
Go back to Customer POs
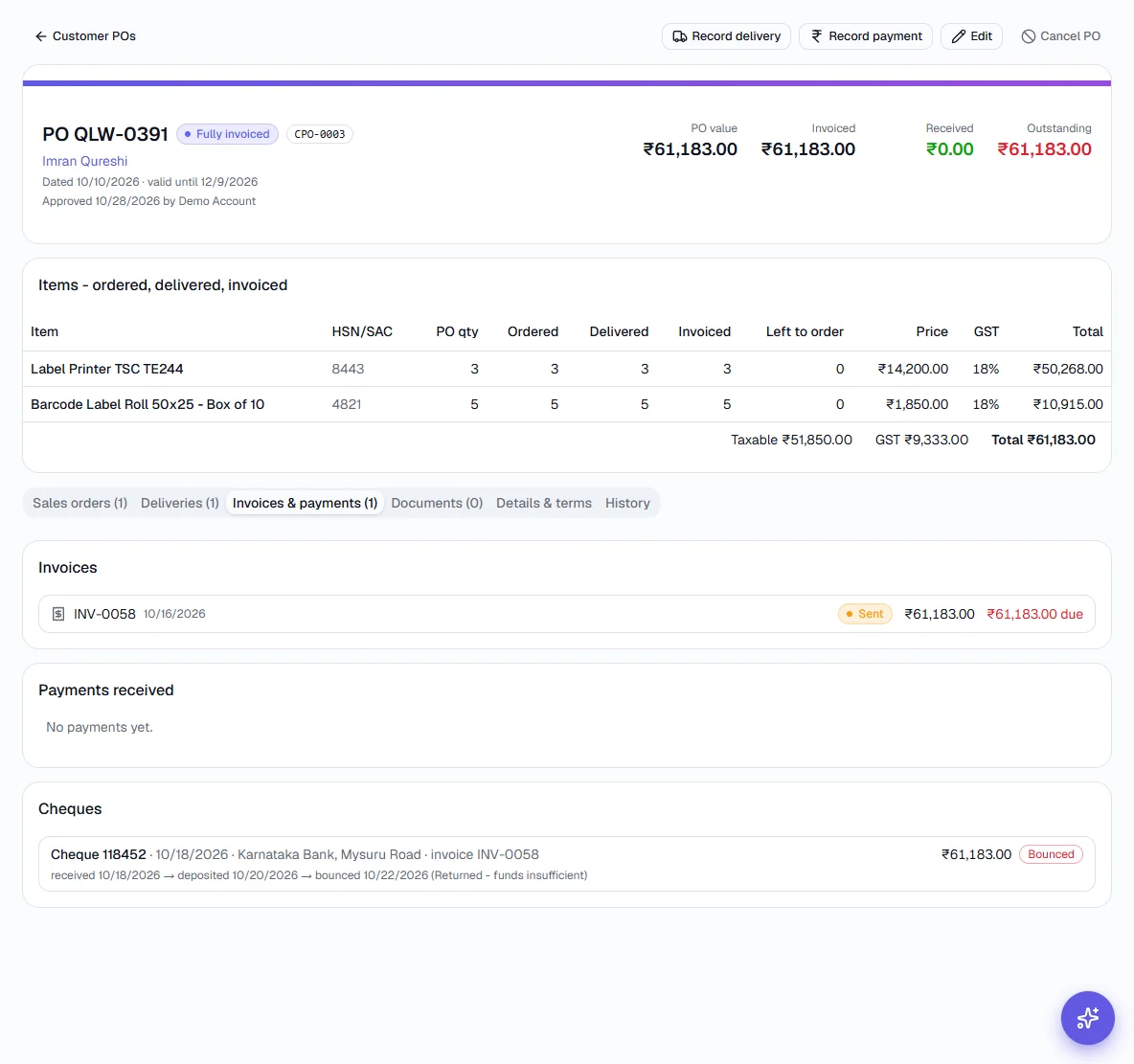85,36
